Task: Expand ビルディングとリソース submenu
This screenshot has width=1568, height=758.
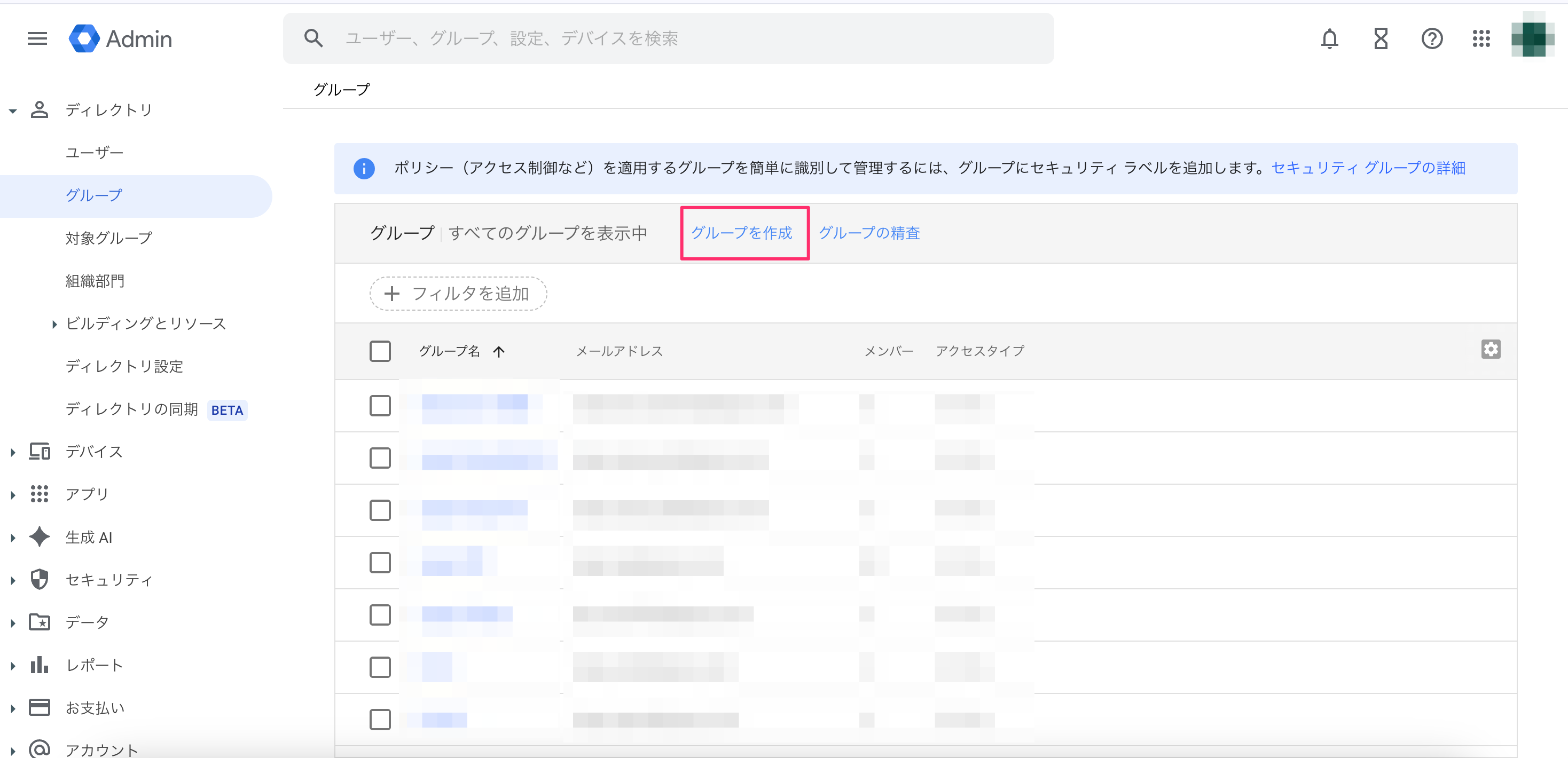Action: (54, 324)
